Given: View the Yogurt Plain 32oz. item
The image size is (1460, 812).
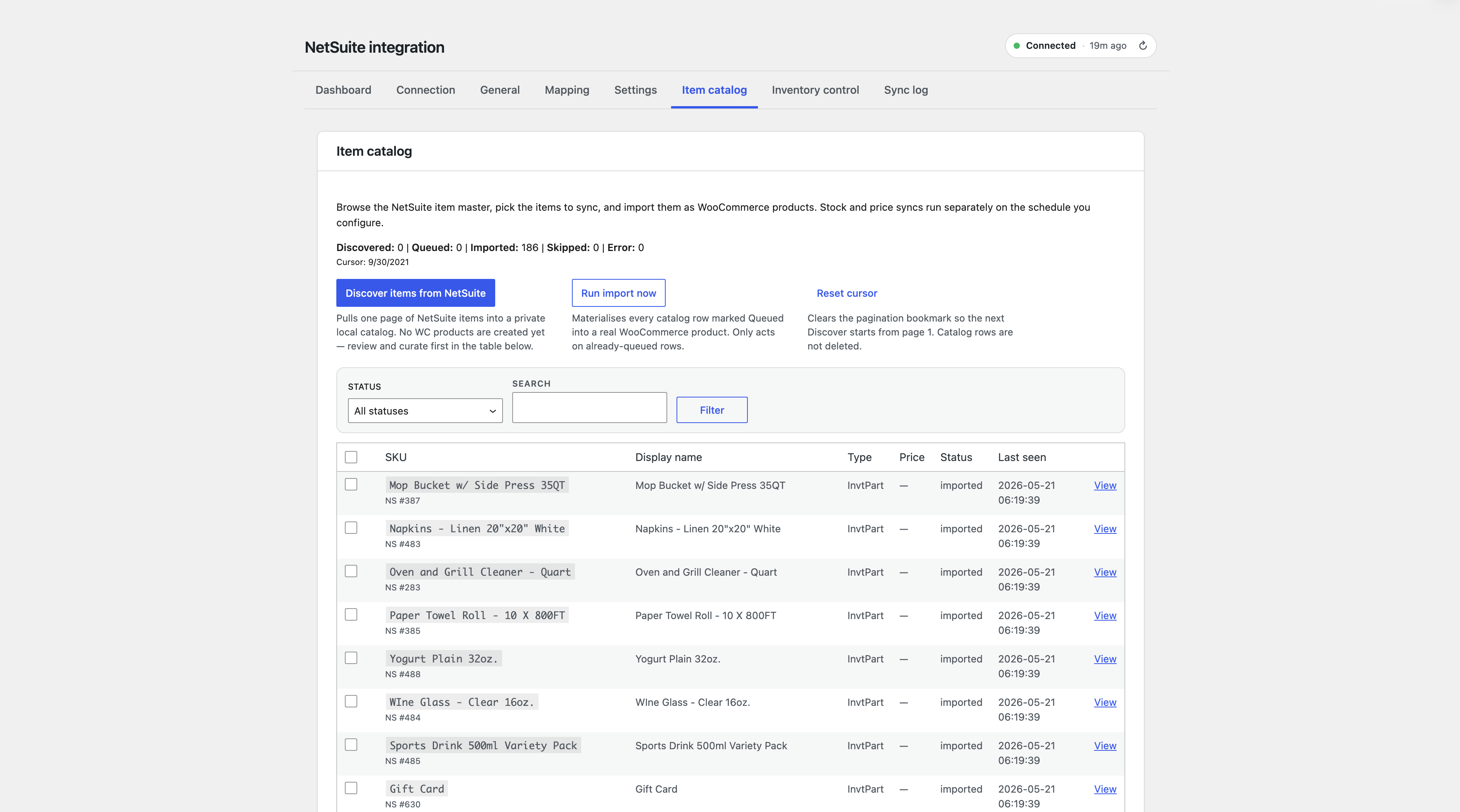Looking at the screenshot, I should click(x=1105, y=659).
